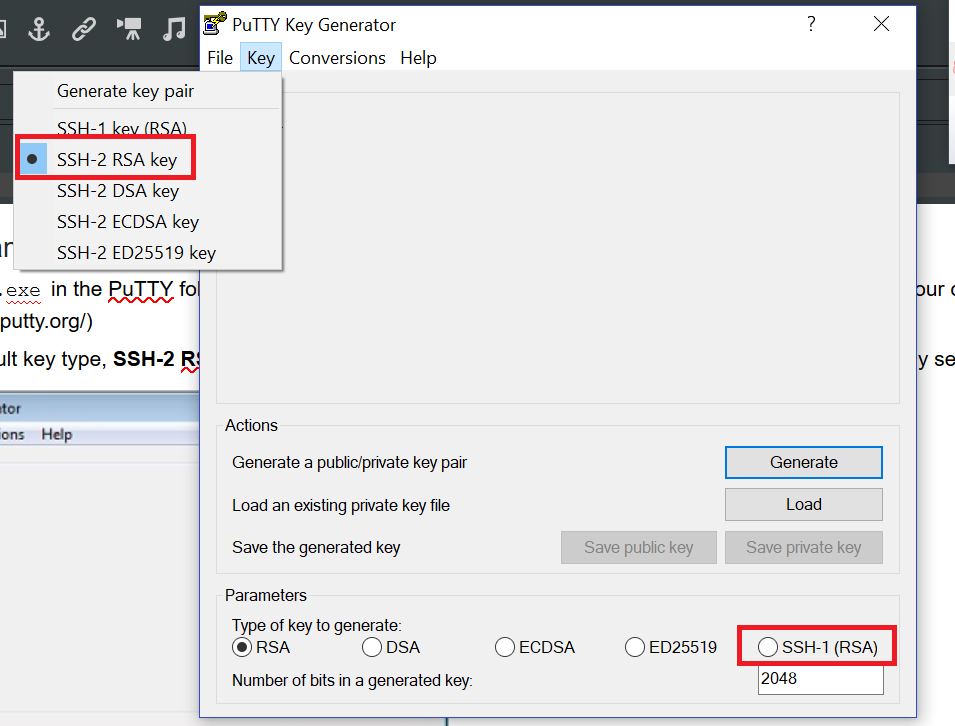Select the DSA key type radio button

point(371,647)
